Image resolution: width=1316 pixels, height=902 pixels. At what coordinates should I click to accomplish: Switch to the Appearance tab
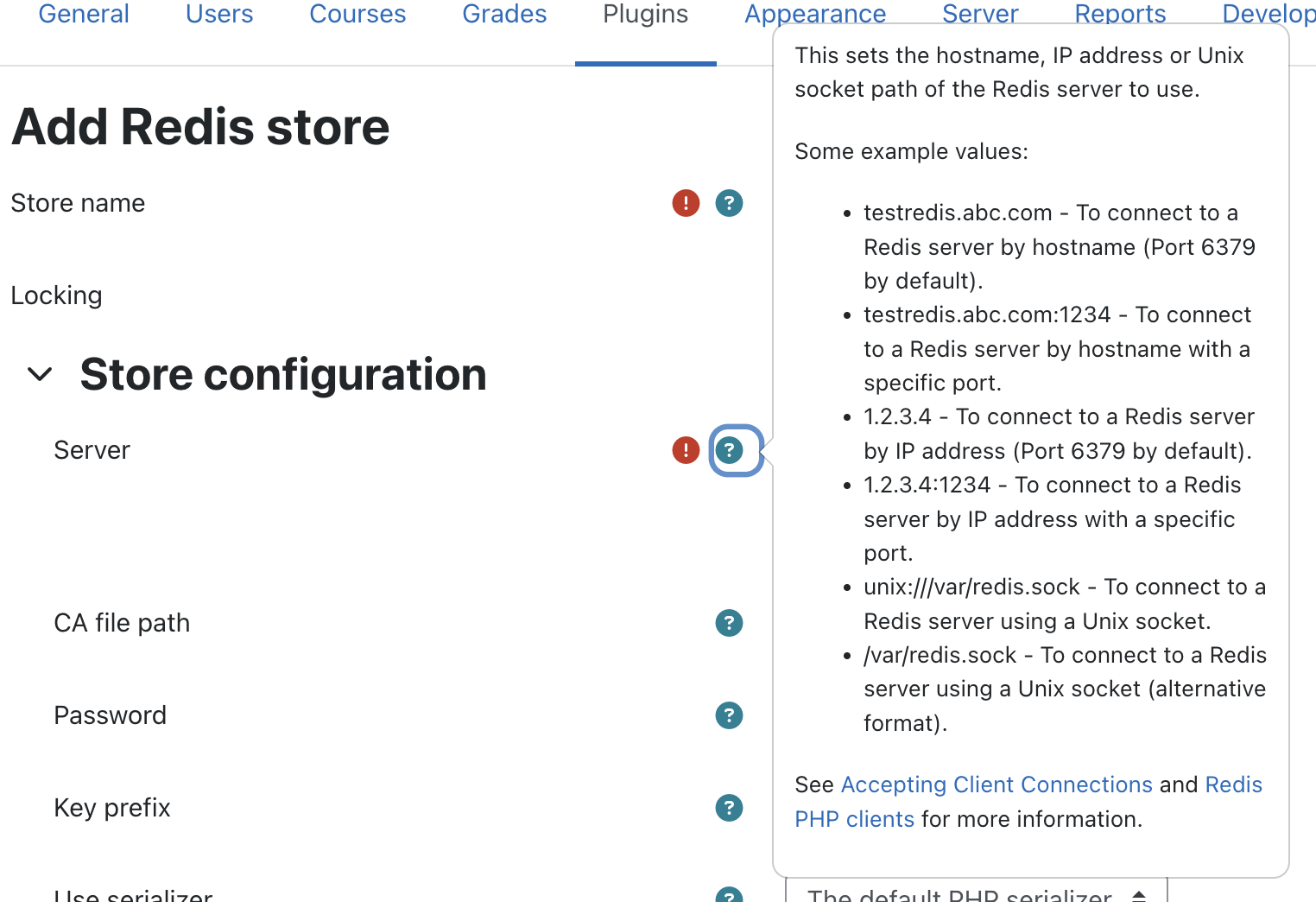815,14
